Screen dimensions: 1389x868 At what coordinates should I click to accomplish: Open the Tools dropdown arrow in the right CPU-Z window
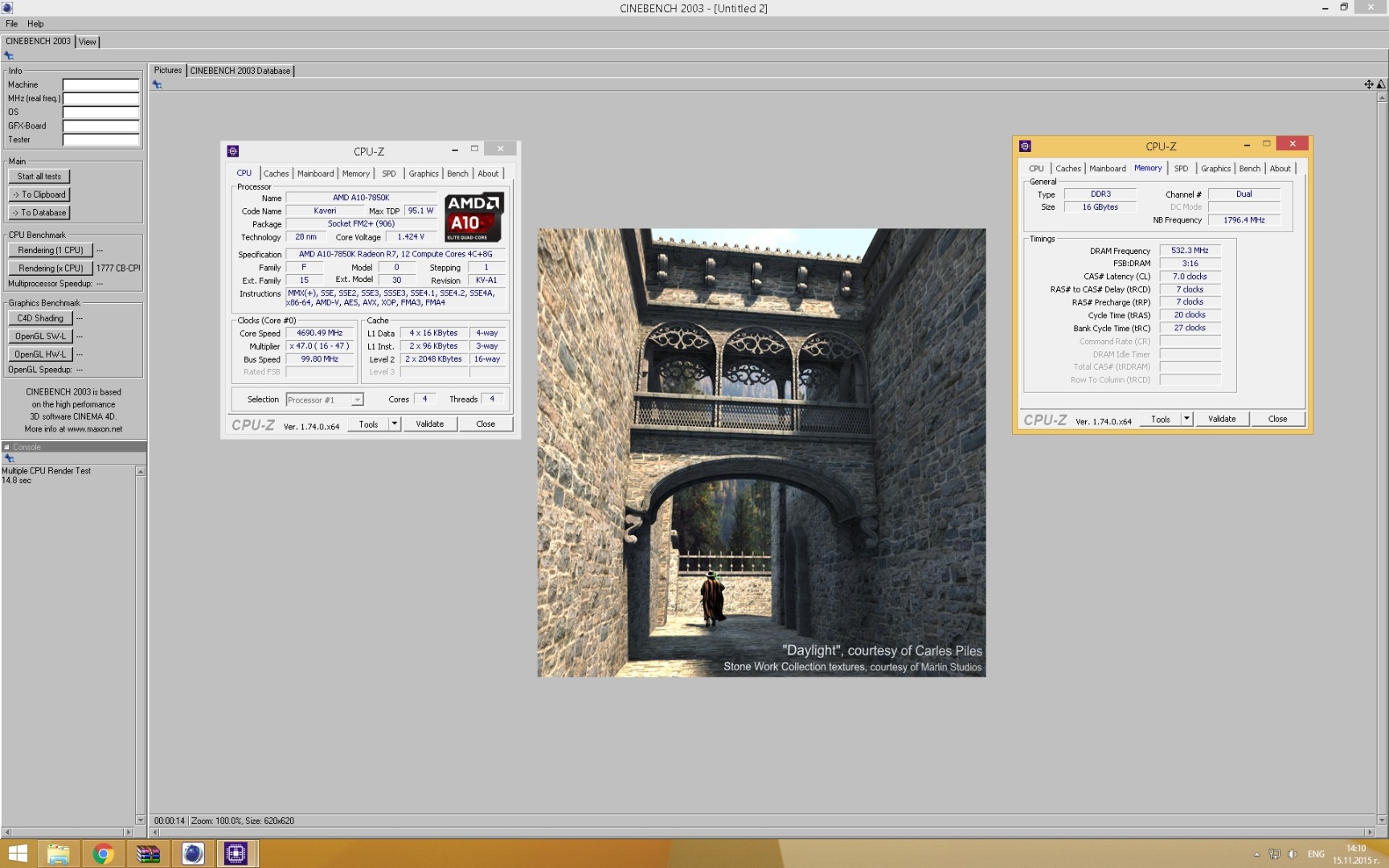pyautogui.click(x=1186, y=419)
